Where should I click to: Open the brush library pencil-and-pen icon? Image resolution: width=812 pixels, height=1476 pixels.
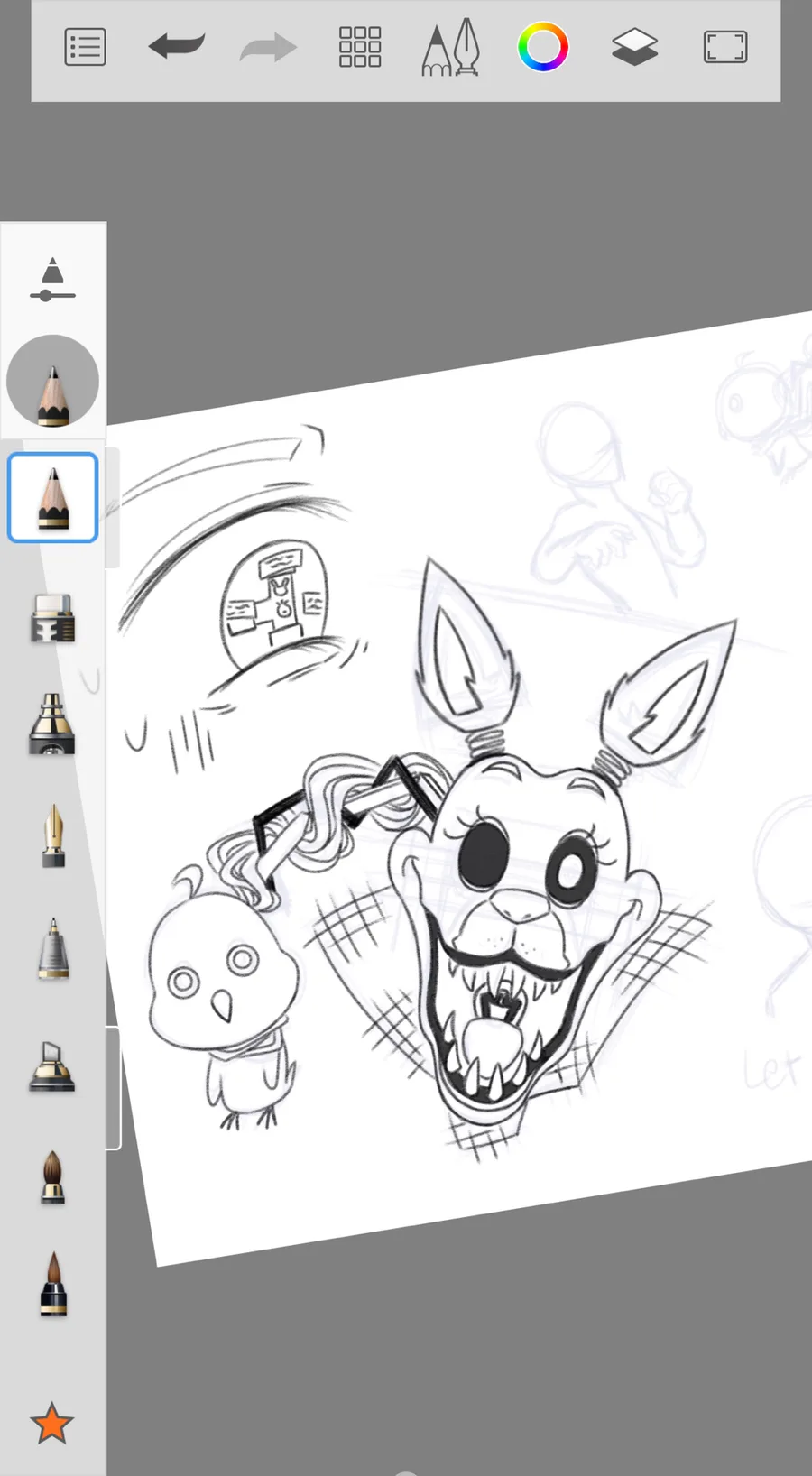pyautogui.click(x=450, y=47)
